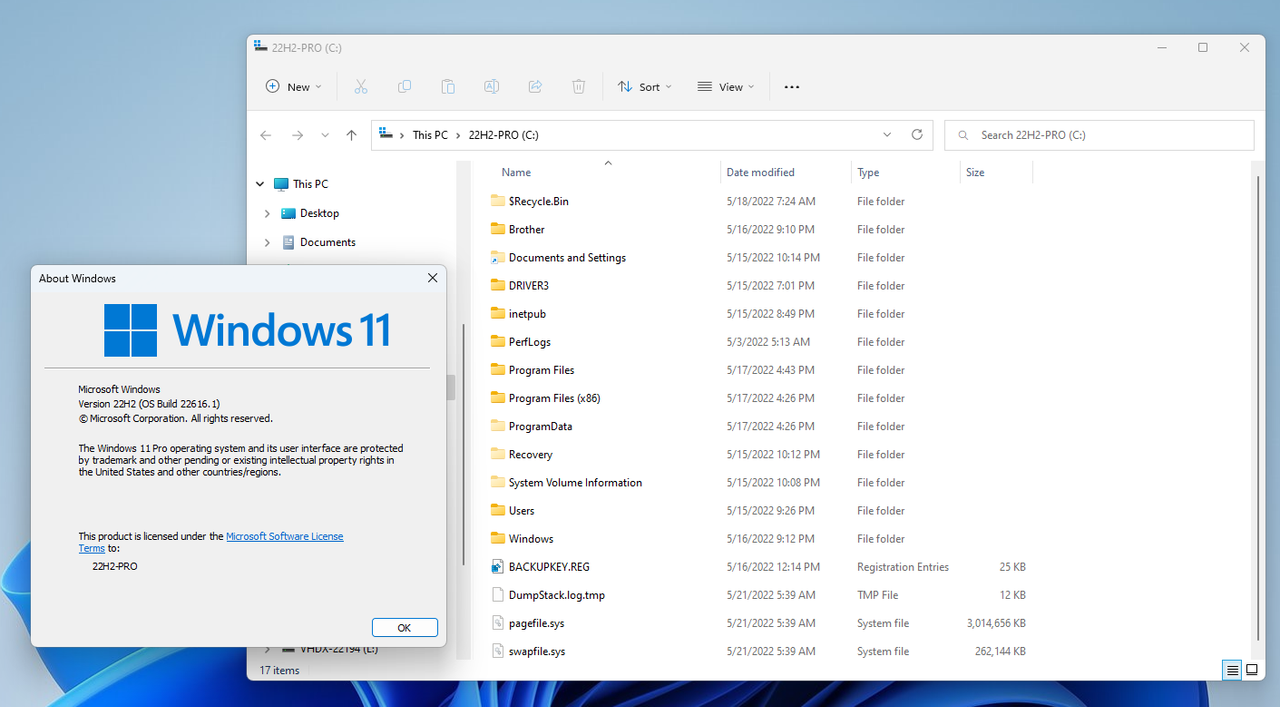The height and width of the screenshot is (707, 1280).
Task: Switch to details view layout icon
Action: click(x=1232, y=670)
